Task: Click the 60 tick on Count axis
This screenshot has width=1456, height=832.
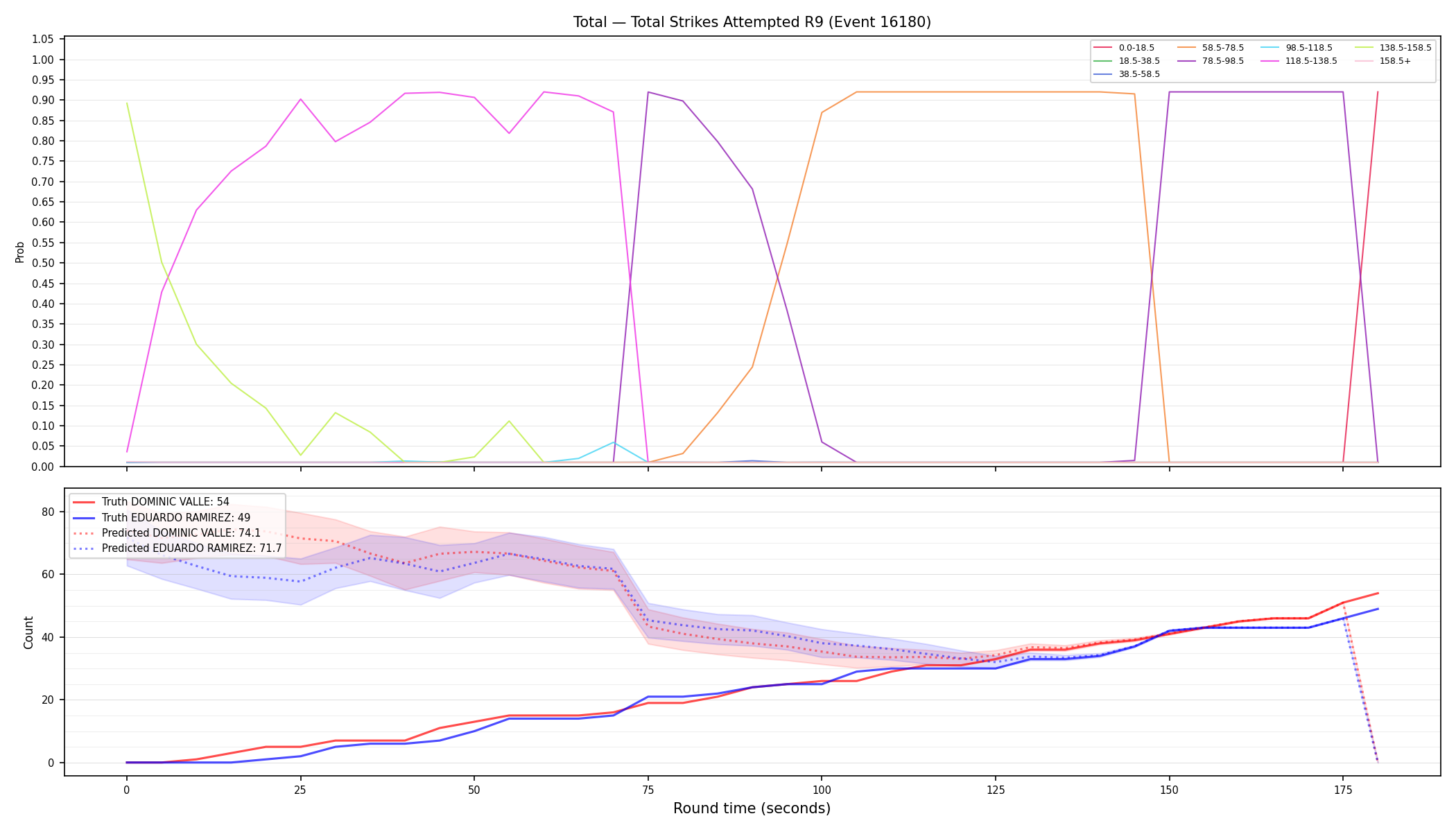Action: pyautogui.click(x=48, y=575)
